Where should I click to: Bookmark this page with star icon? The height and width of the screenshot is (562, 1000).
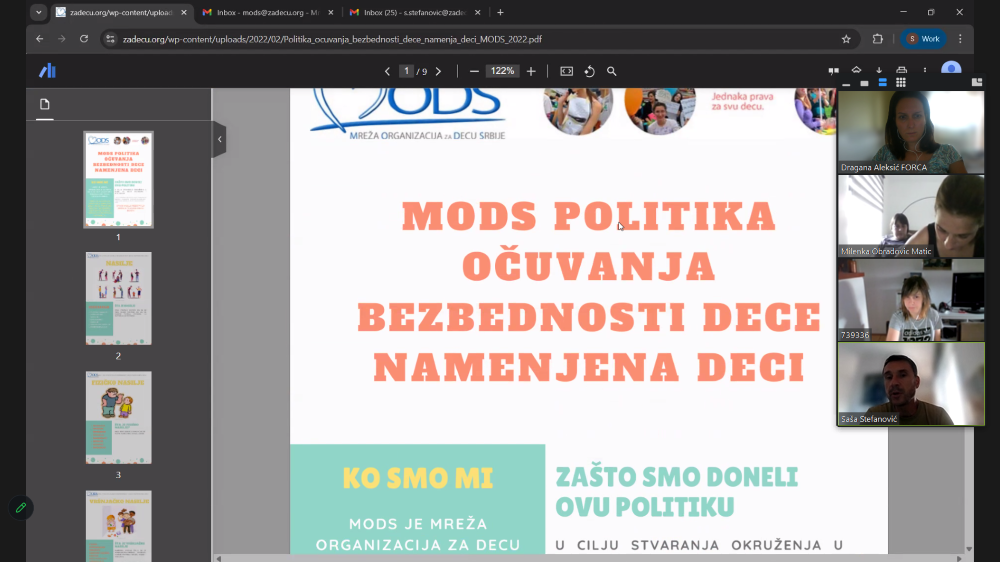click(846, 39)
